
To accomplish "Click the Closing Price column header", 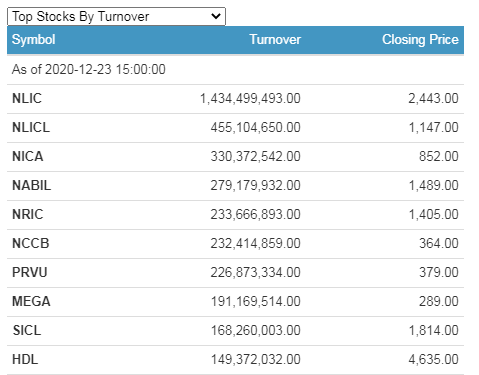I will (420, 40).
